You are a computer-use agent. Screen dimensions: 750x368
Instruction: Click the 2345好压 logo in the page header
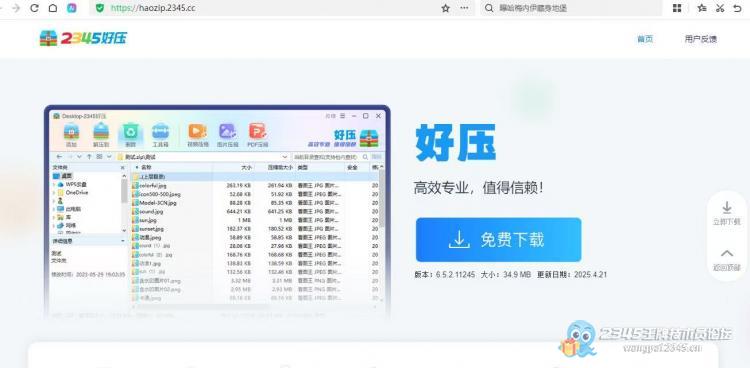83,38
